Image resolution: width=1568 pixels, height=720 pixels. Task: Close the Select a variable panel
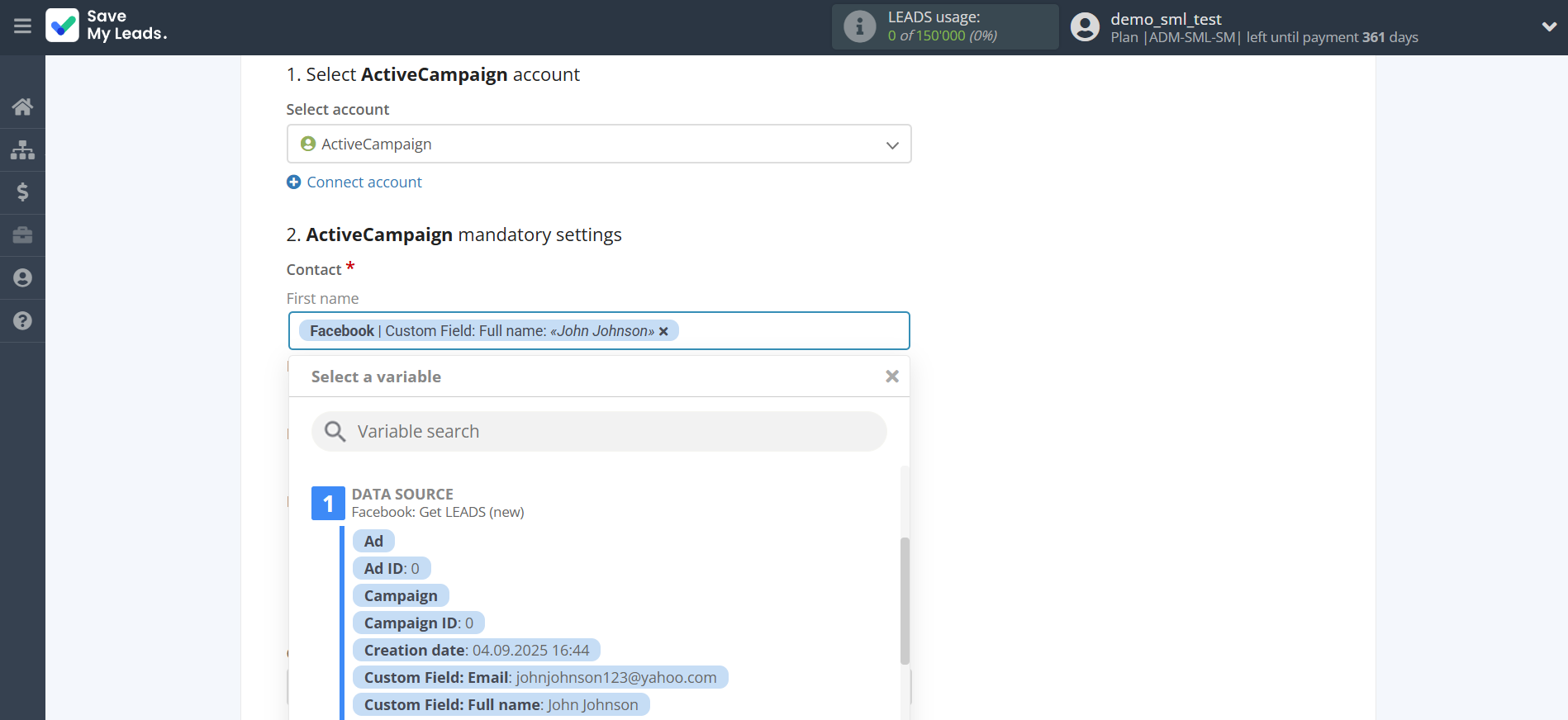891,377
